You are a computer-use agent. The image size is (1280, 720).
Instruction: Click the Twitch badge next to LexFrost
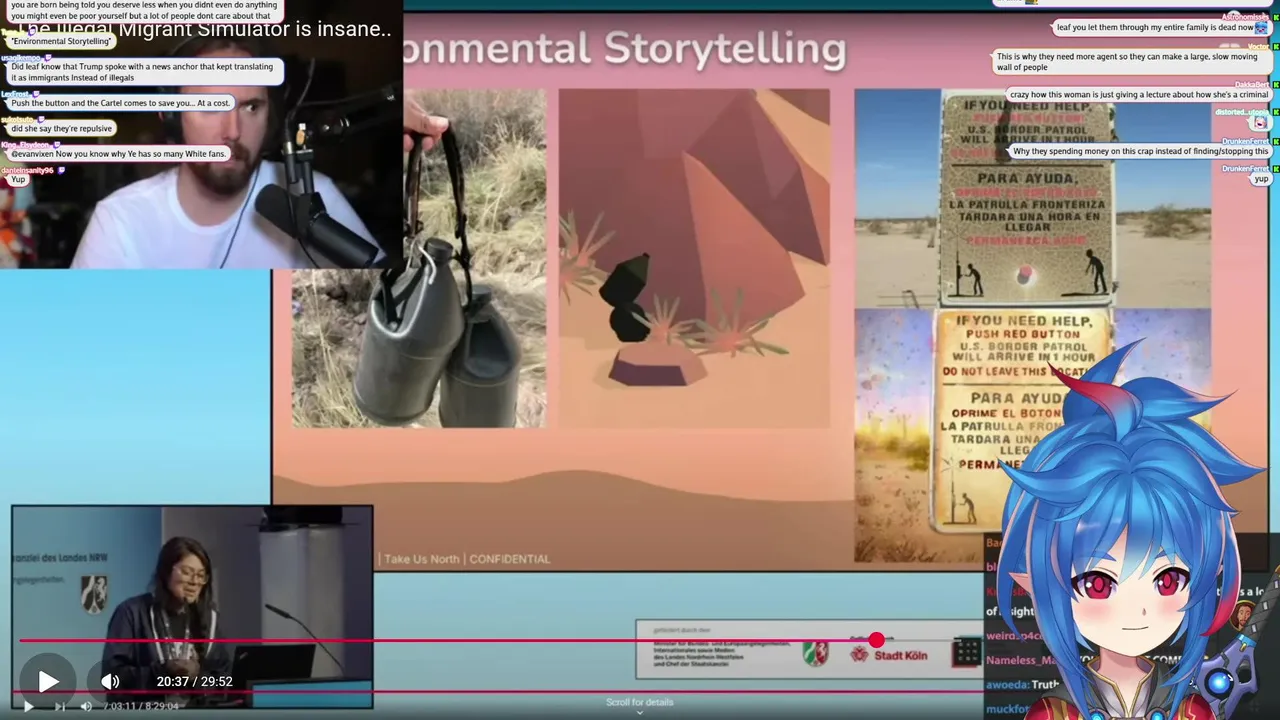[37, 93]
